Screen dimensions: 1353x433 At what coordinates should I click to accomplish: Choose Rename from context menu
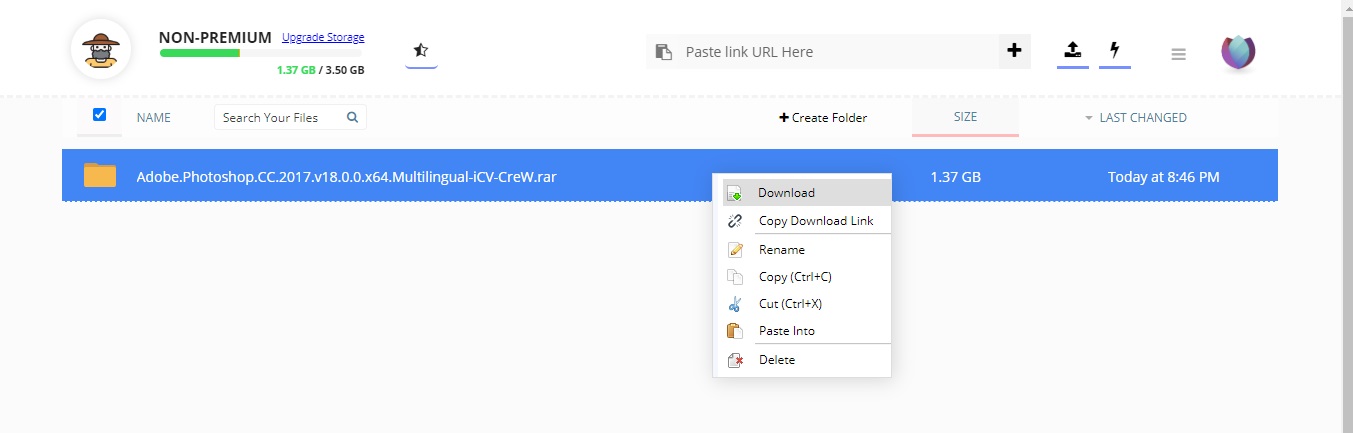(x=807, y=250)
